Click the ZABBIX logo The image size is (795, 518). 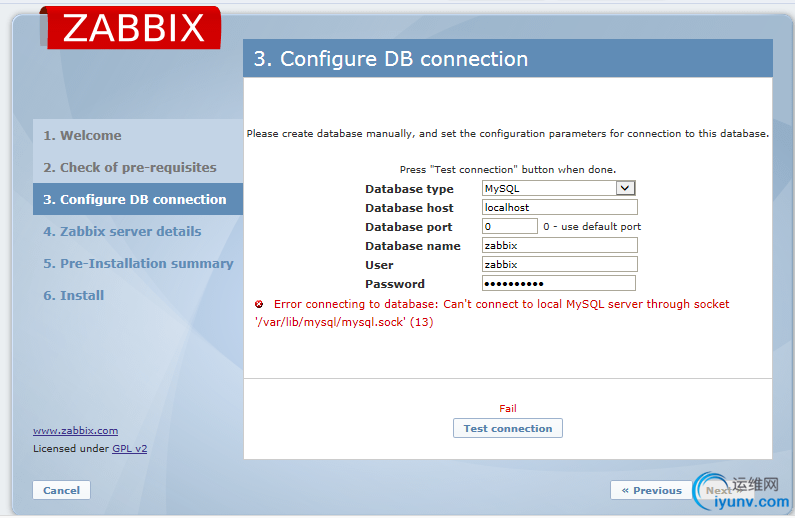130,28
